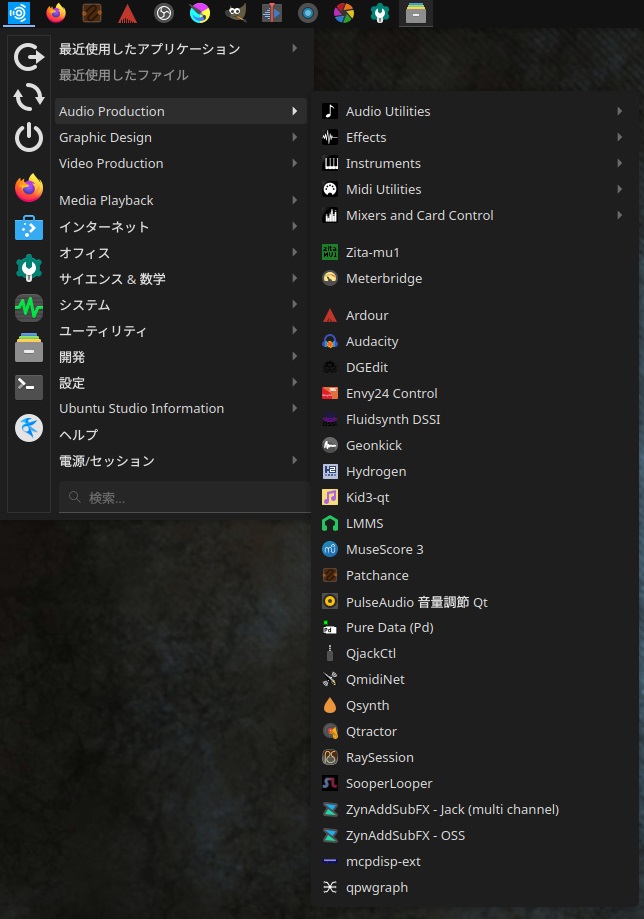
Task: Open Zita-mu1 entry
Action: click(475, 253)
